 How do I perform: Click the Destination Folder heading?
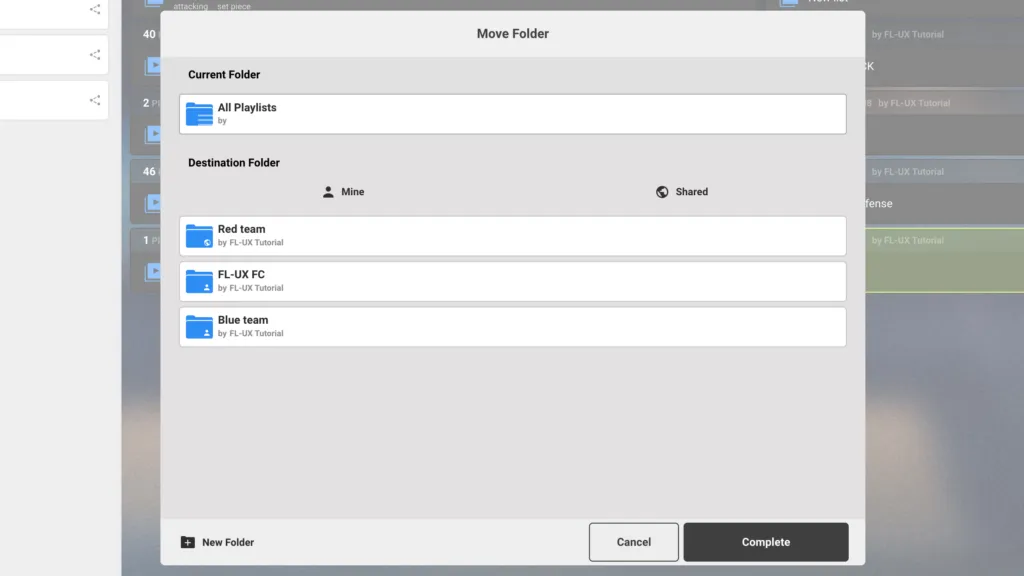tap(234, 163)
